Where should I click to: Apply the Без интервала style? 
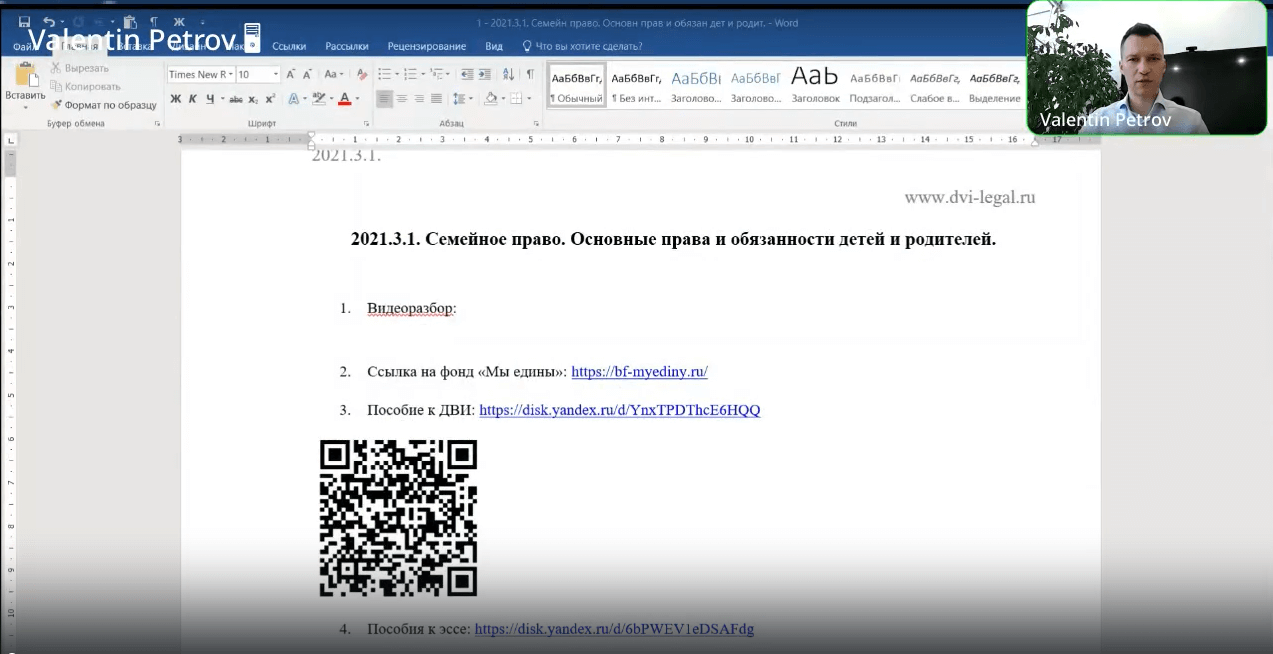637,86
